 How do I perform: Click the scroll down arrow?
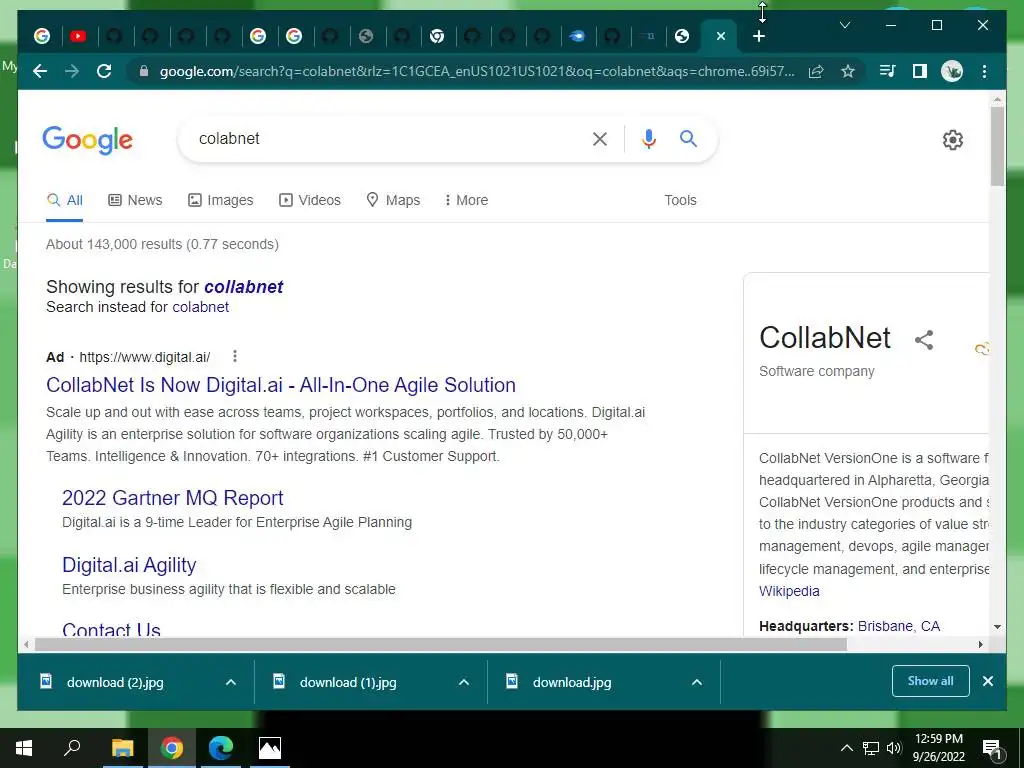pyautogui.click(x=997, y=627)
